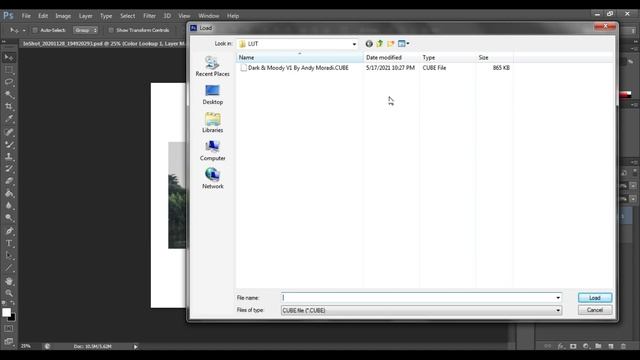Screen dimensions: 640x360
Task: Create new adjustment layer icon
Action: (x=586, y=346)
